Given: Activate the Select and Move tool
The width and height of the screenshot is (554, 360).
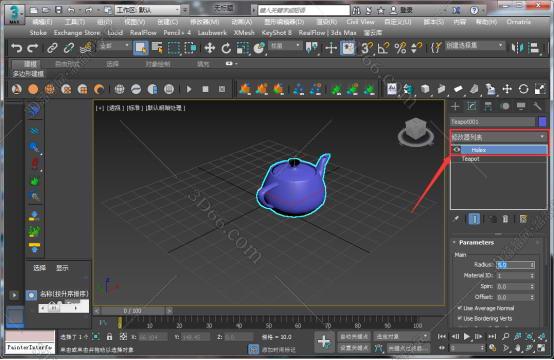Looking at the screenshot, I should point(210,48).
